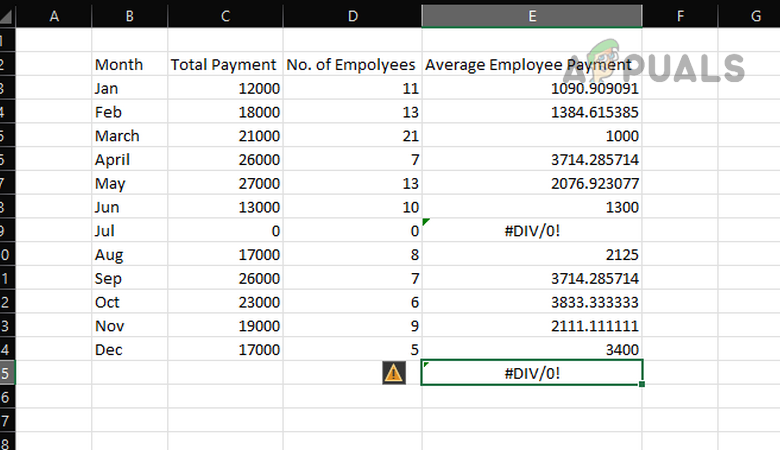Select the Dec month cell
The width and height of the screenshot is (780, 450).
[x=130, y=350]
